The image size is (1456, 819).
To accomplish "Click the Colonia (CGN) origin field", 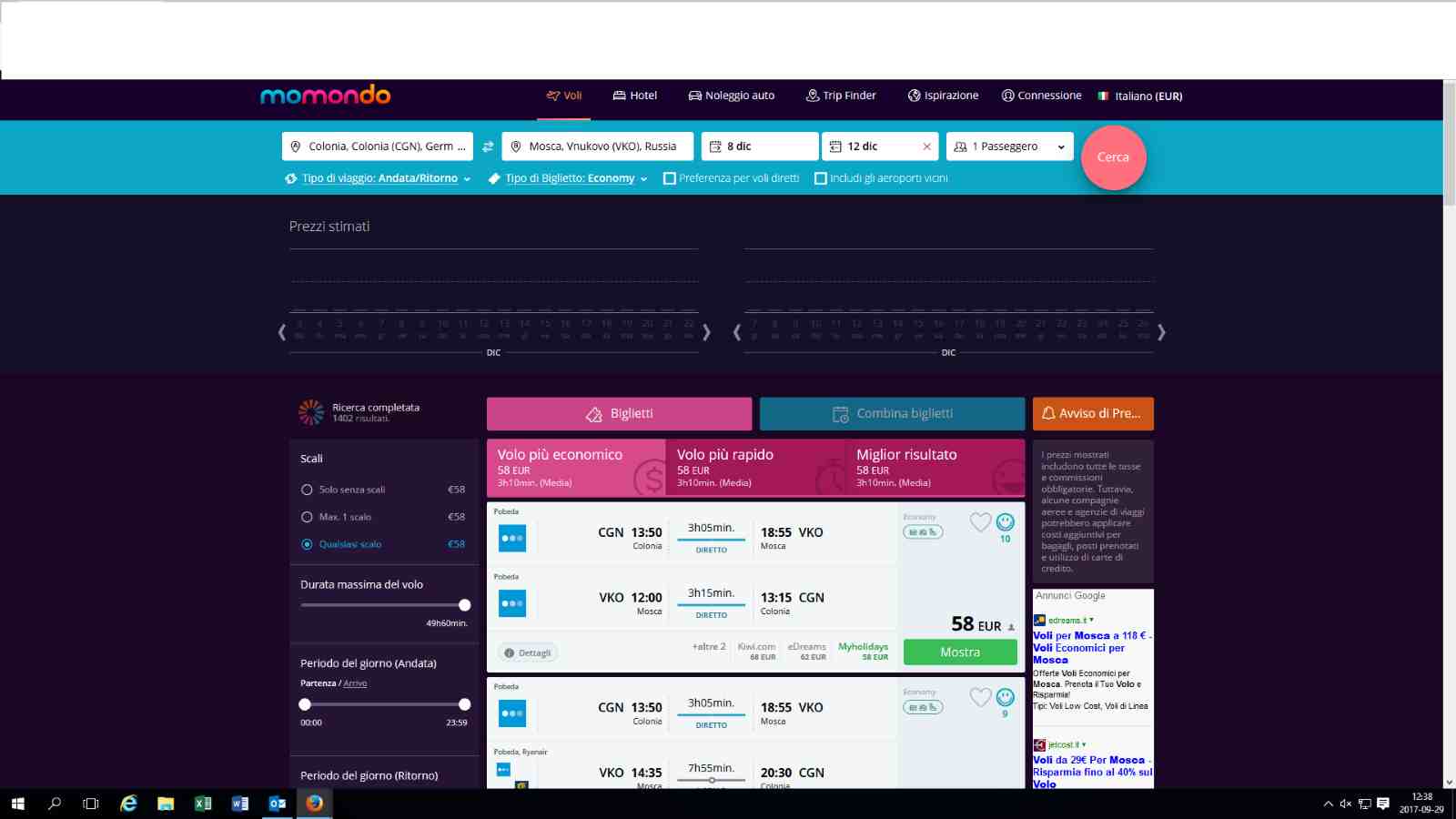I will 378,147.
